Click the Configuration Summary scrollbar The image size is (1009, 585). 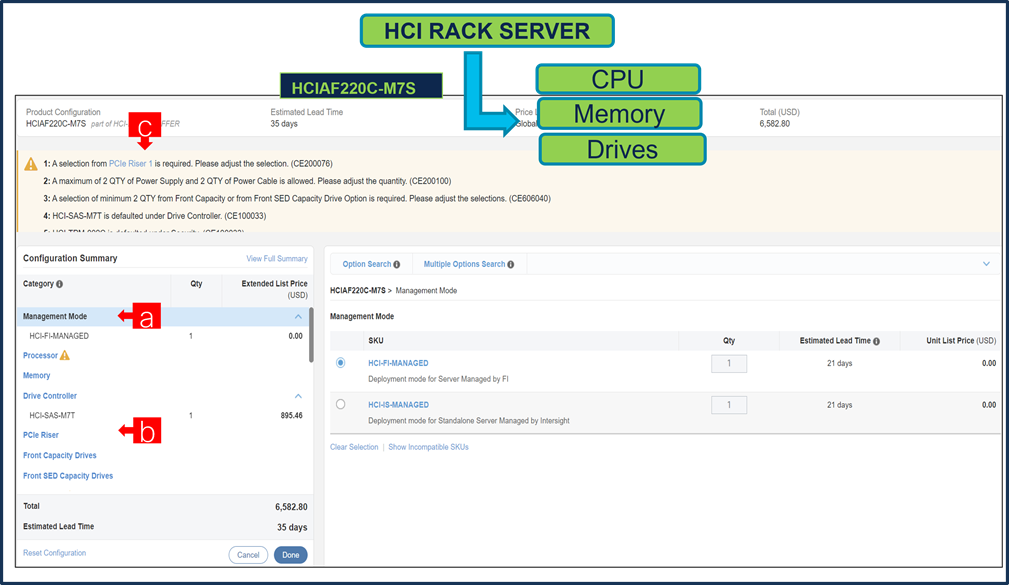[311, 335]
